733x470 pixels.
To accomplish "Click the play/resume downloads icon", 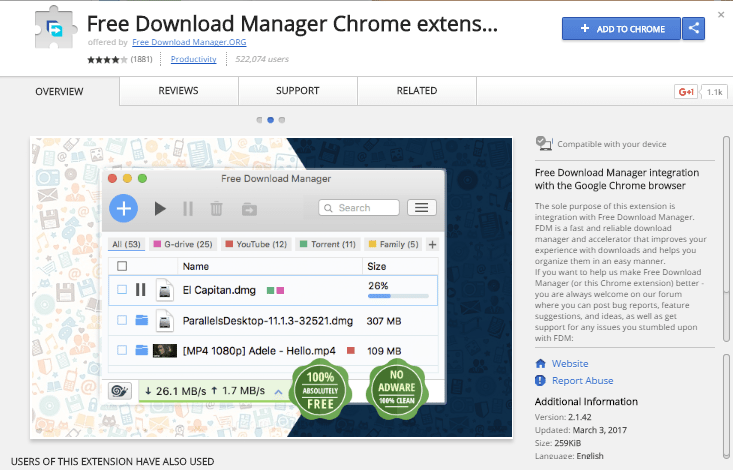I will click(160, 209).
